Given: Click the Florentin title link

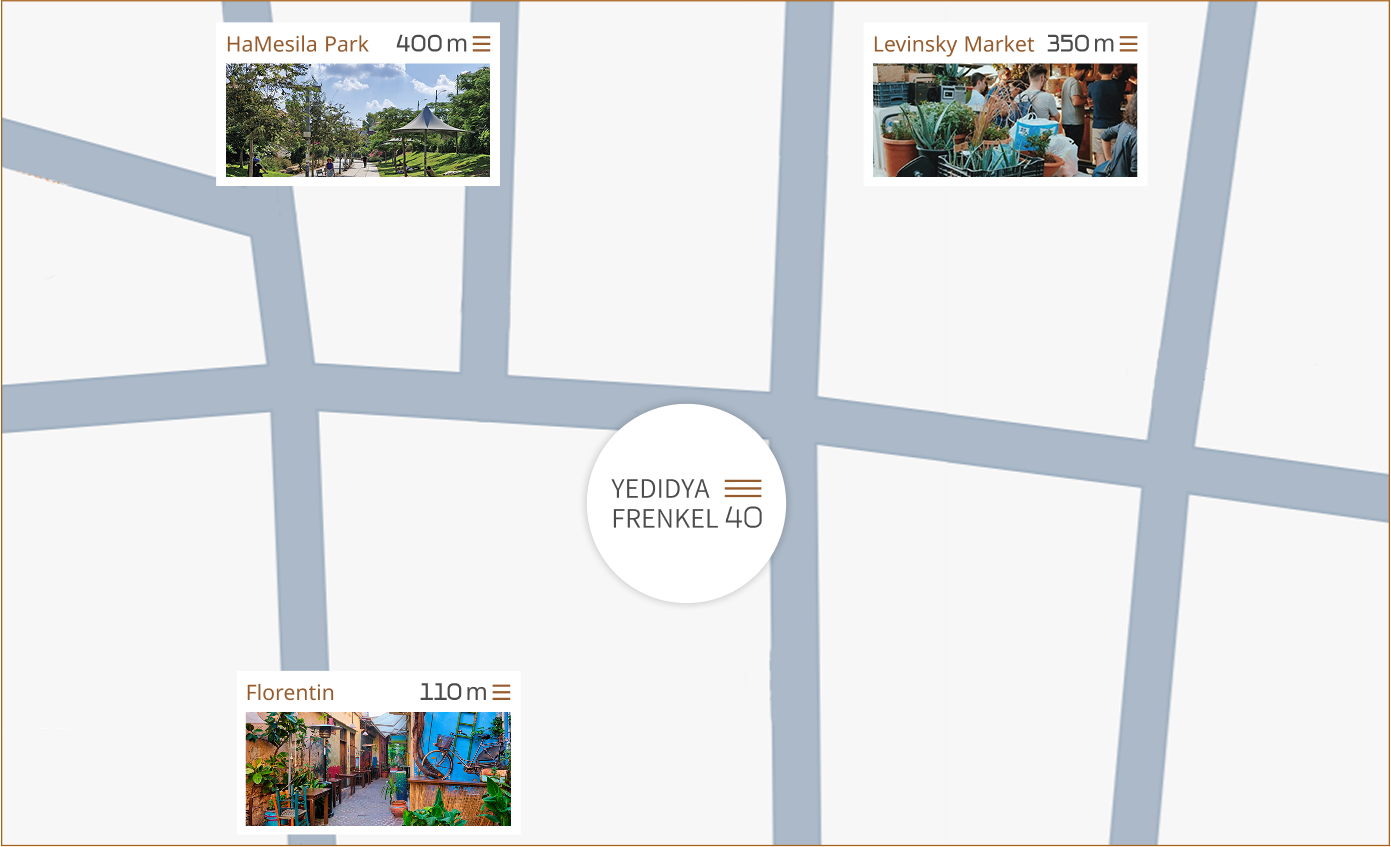Looking at the screenshot, I should click(290, 692).
